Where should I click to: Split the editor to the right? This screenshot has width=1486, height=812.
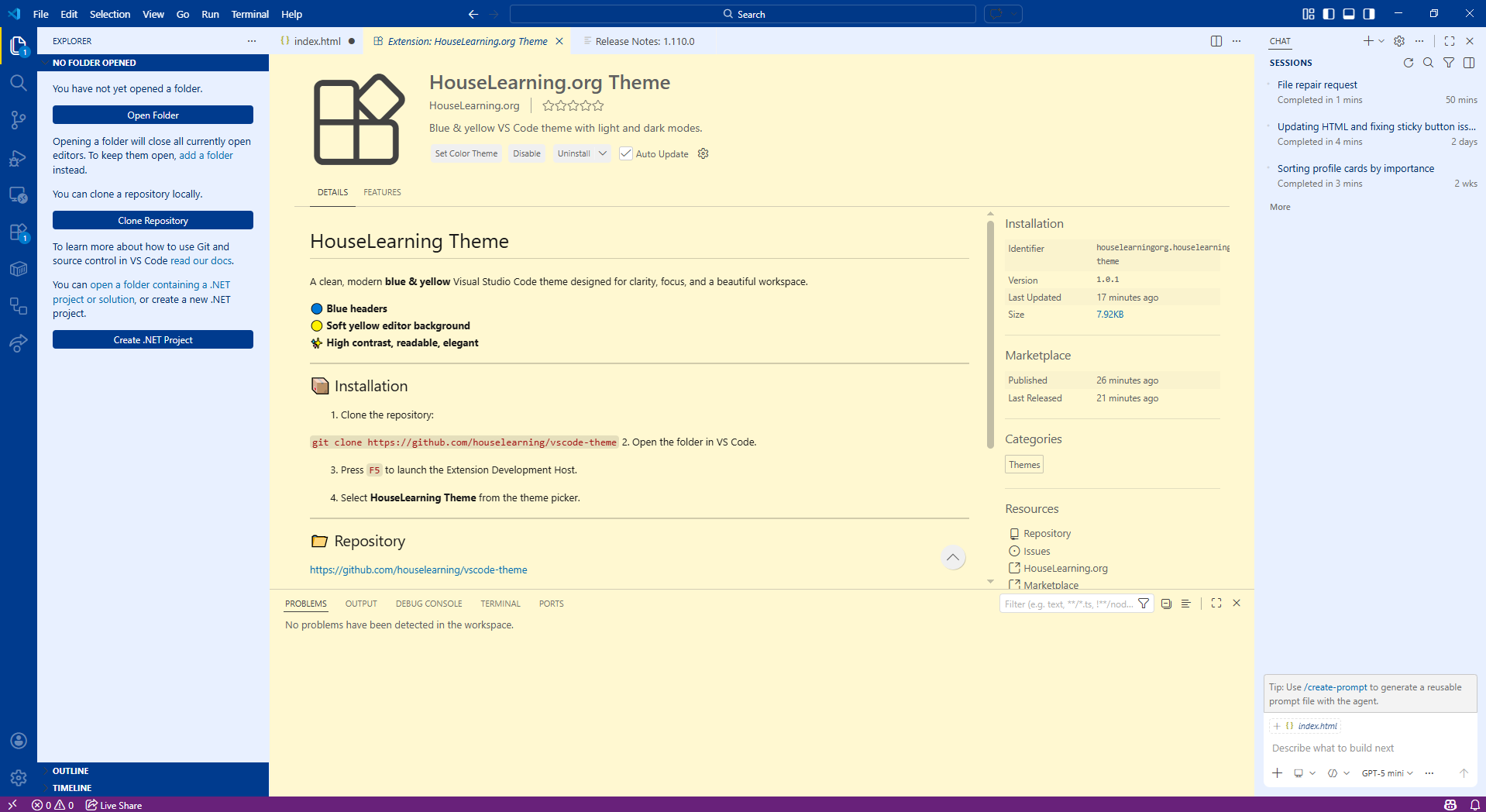coord(1216,41)
